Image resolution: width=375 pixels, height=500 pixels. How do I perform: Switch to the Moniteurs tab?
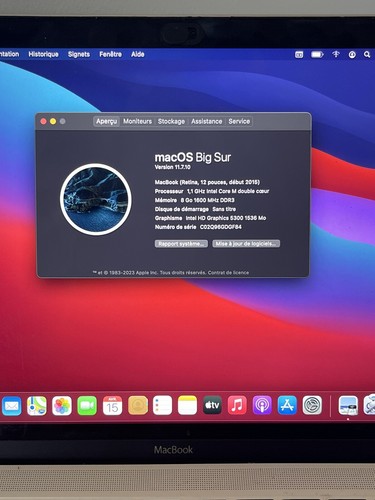[x=137, y=121]
